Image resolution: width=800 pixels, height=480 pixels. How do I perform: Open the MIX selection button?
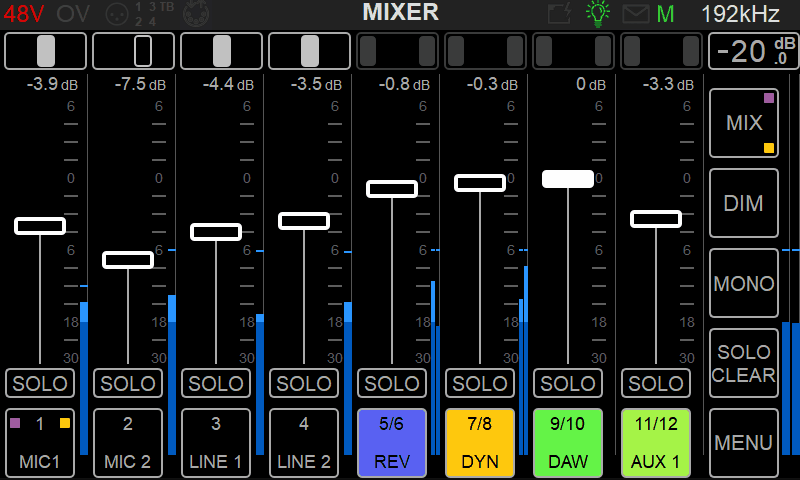point(744,123)
